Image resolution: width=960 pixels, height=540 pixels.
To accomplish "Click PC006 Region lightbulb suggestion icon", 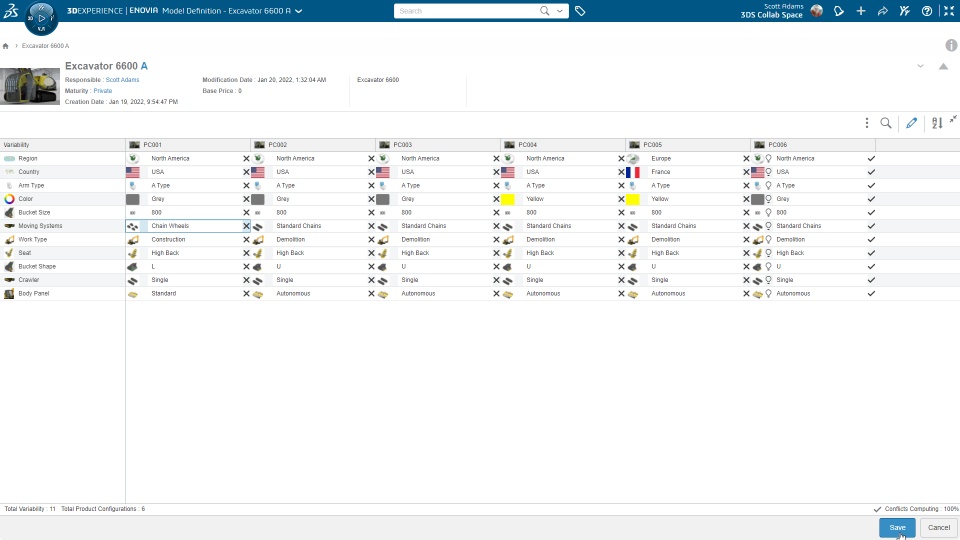I will [x=768, y=159].
